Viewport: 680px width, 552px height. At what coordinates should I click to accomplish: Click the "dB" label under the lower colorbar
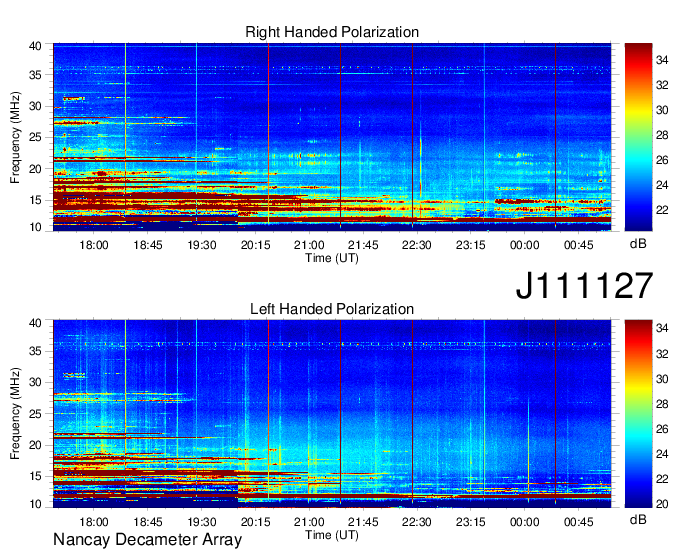(x=638, y=519)
